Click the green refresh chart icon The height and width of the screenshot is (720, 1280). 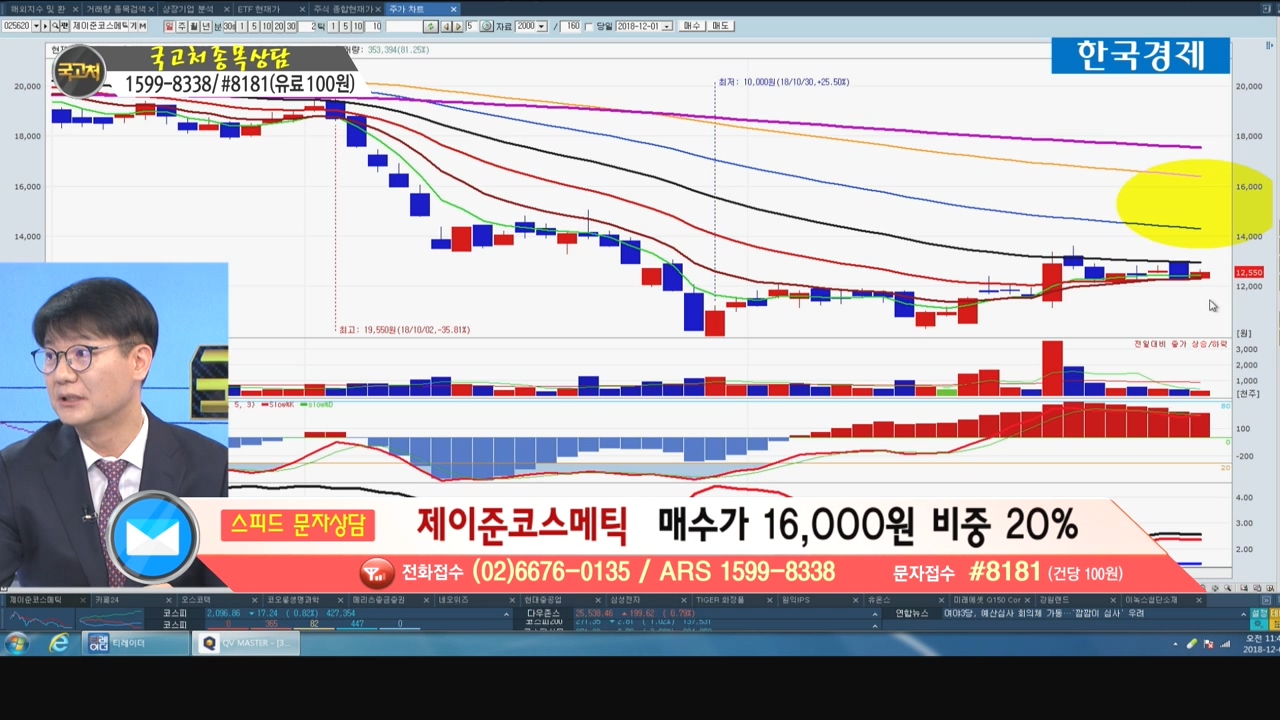pos(430,26)
